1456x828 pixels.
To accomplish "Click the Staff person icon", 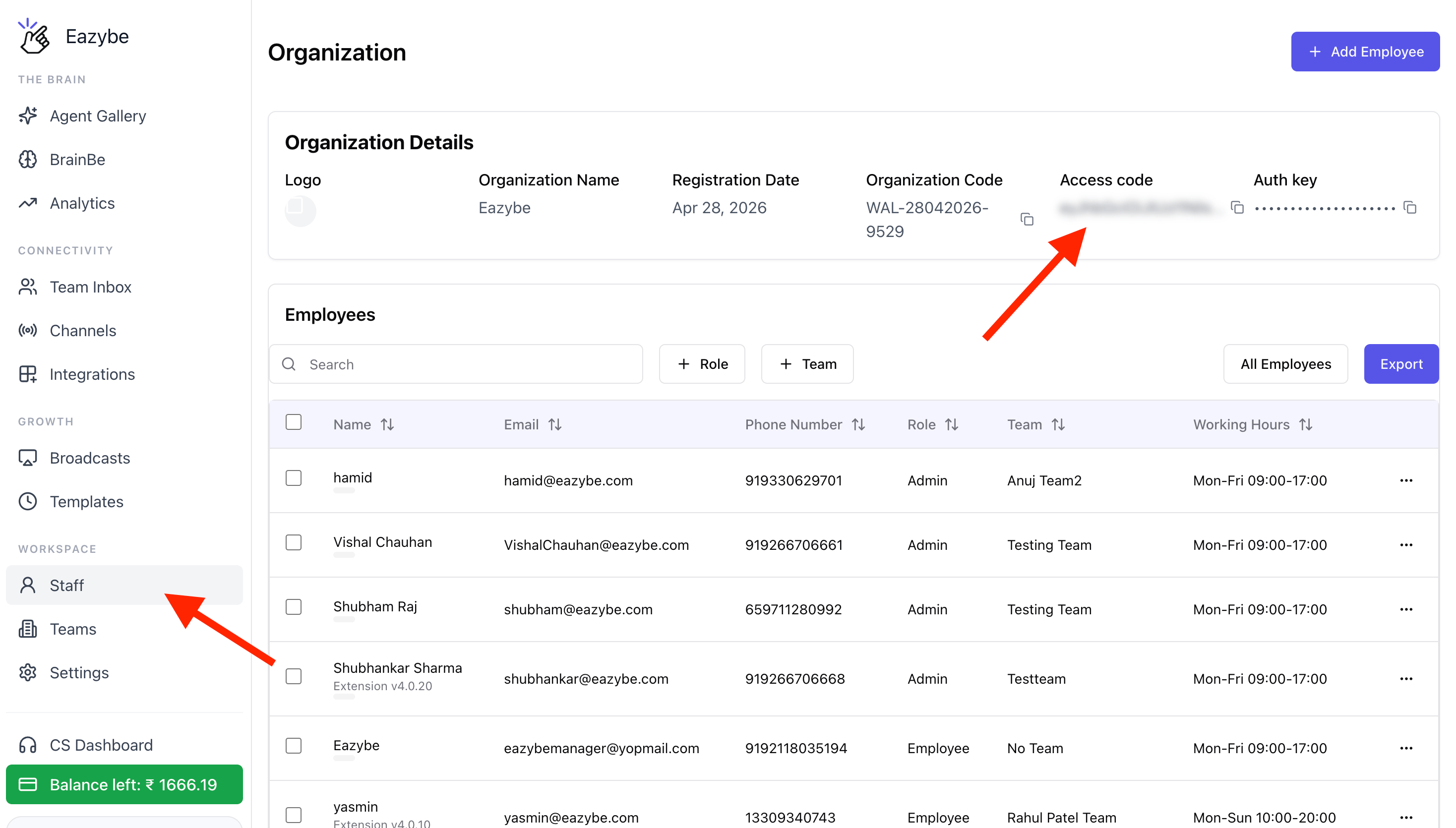I will (27, 585).
